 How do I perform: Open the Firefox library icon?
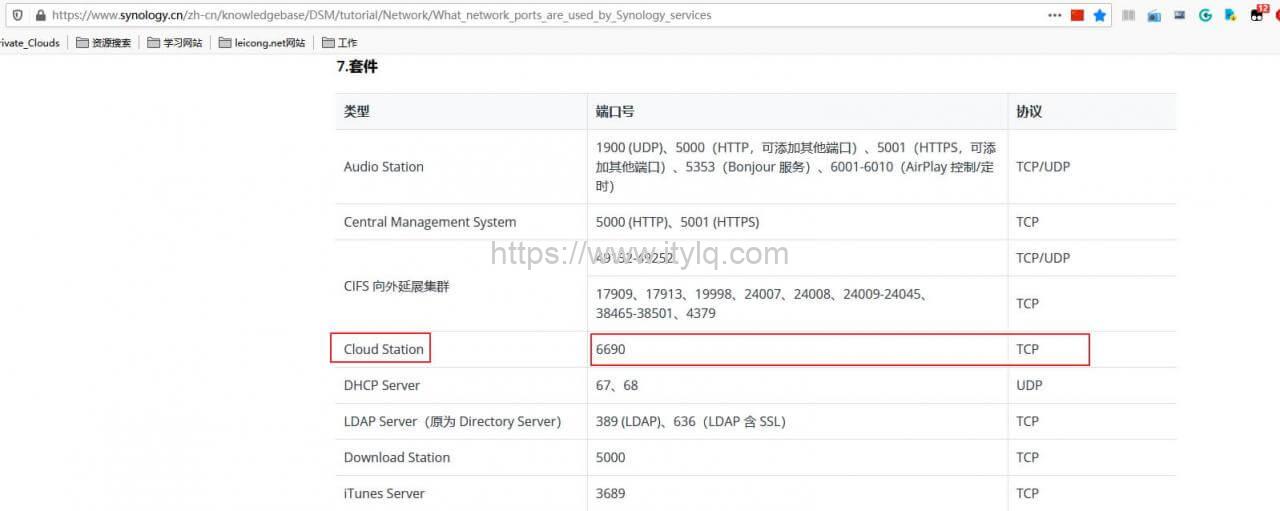(x=1129, y=16)
